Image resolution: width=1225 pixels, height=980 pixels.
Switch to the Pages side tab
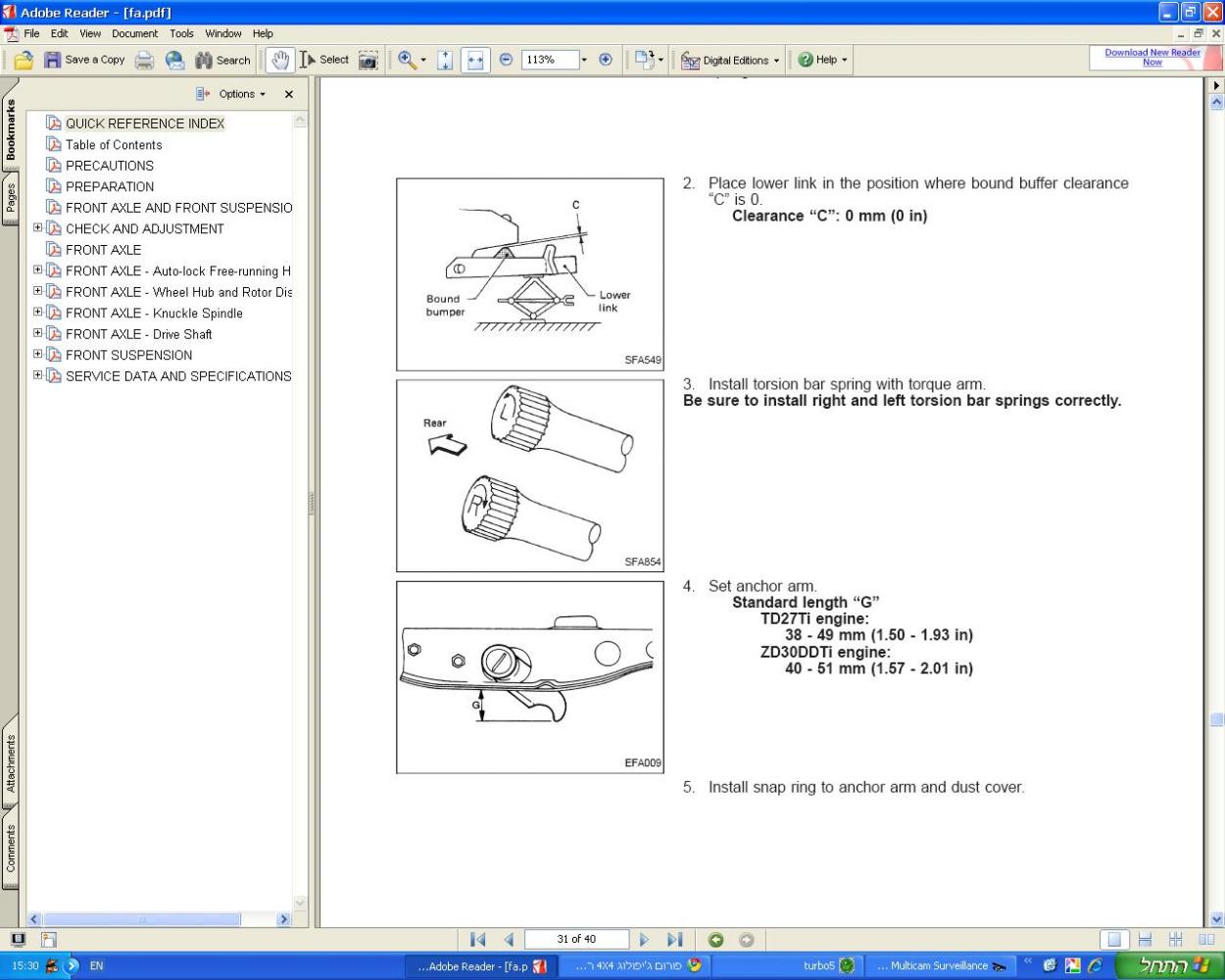(x=11, y=199)
